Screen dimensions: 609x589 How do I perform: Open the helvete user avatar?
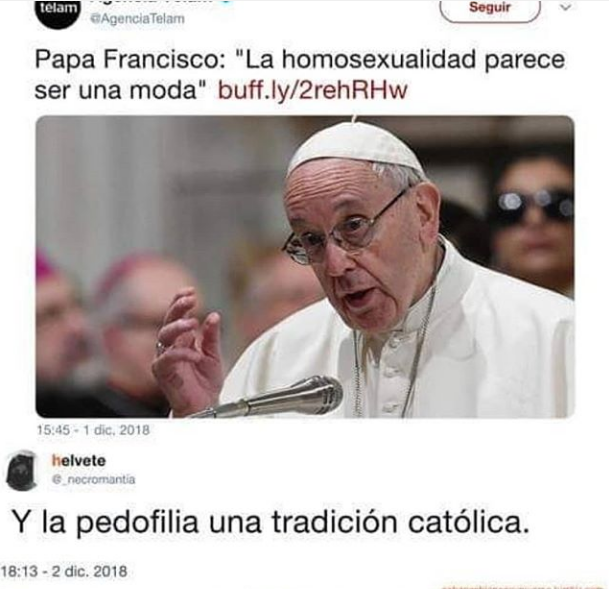[23, 470]
